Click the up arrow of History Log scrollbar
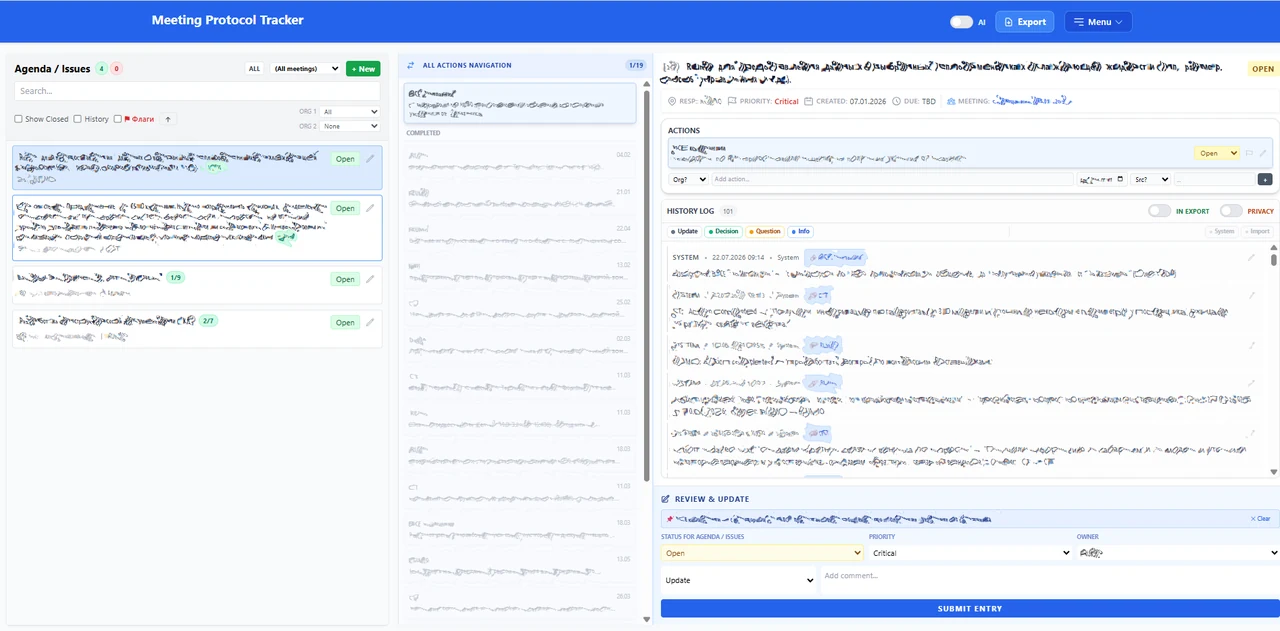 1274,248
